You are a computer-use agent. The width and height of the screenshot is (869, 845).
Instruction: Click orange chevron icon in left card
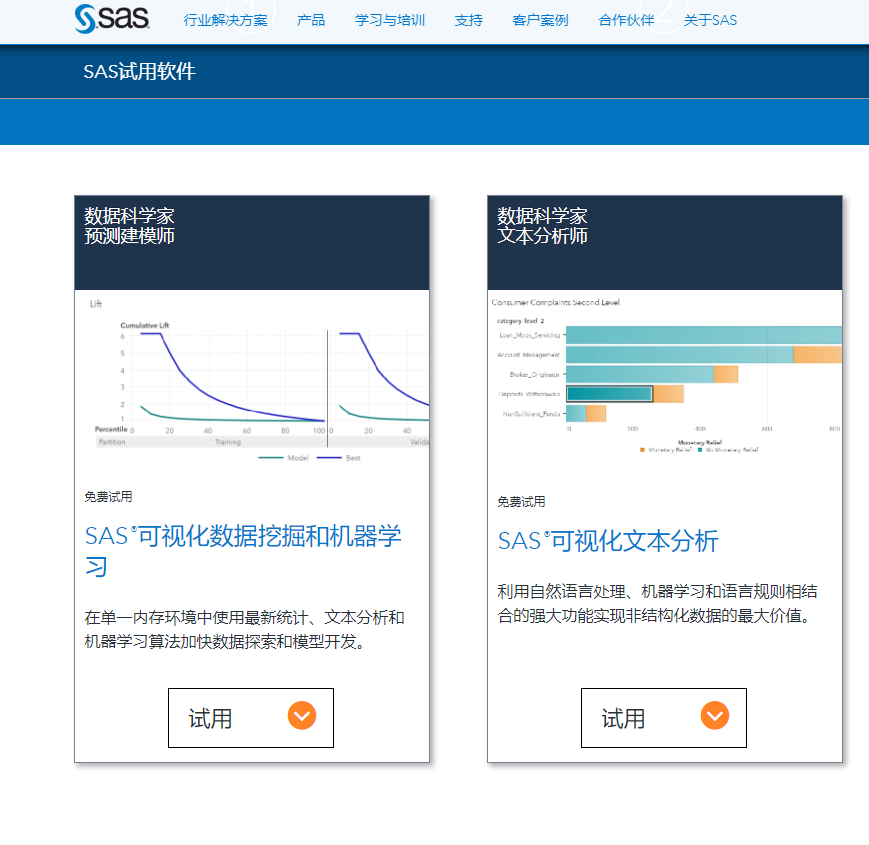302,716
